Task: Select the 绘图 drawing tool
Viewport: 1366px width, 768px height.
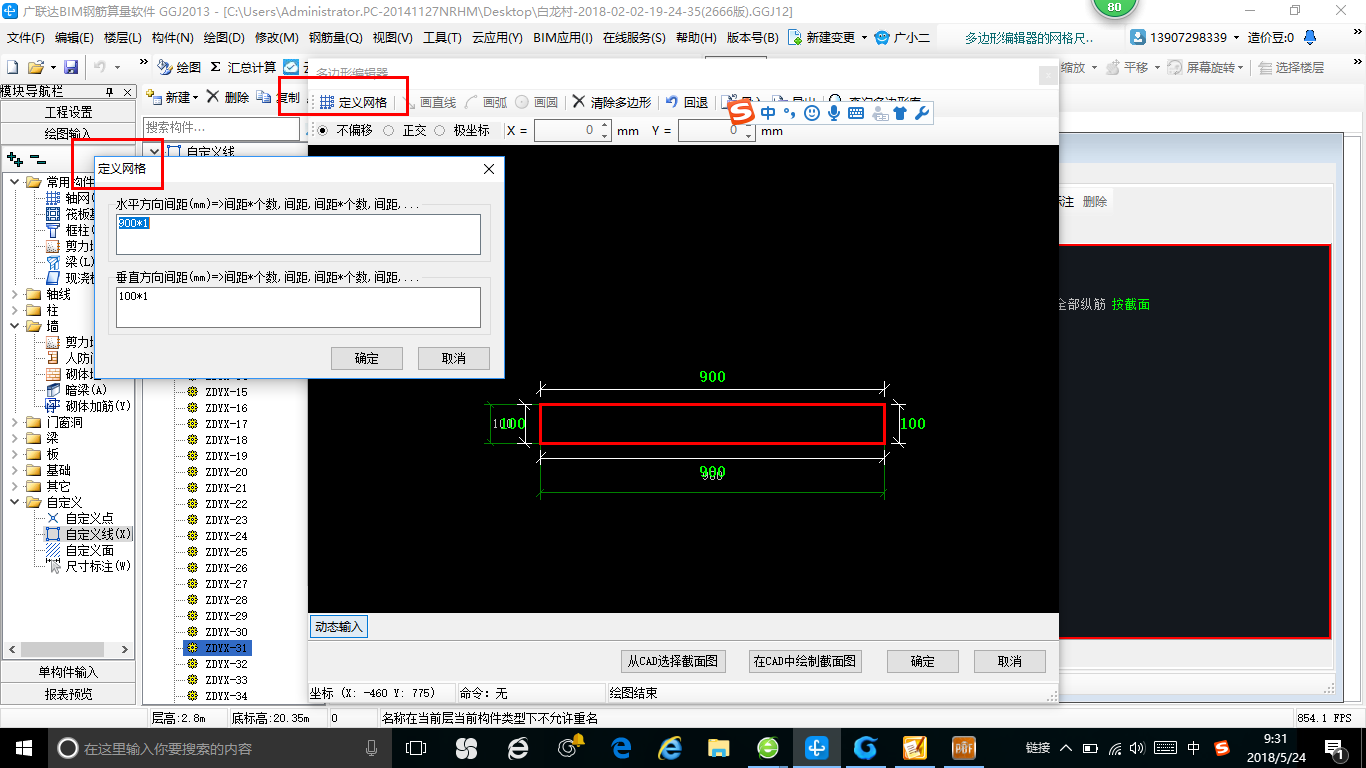Action: [x=180, y=67]
